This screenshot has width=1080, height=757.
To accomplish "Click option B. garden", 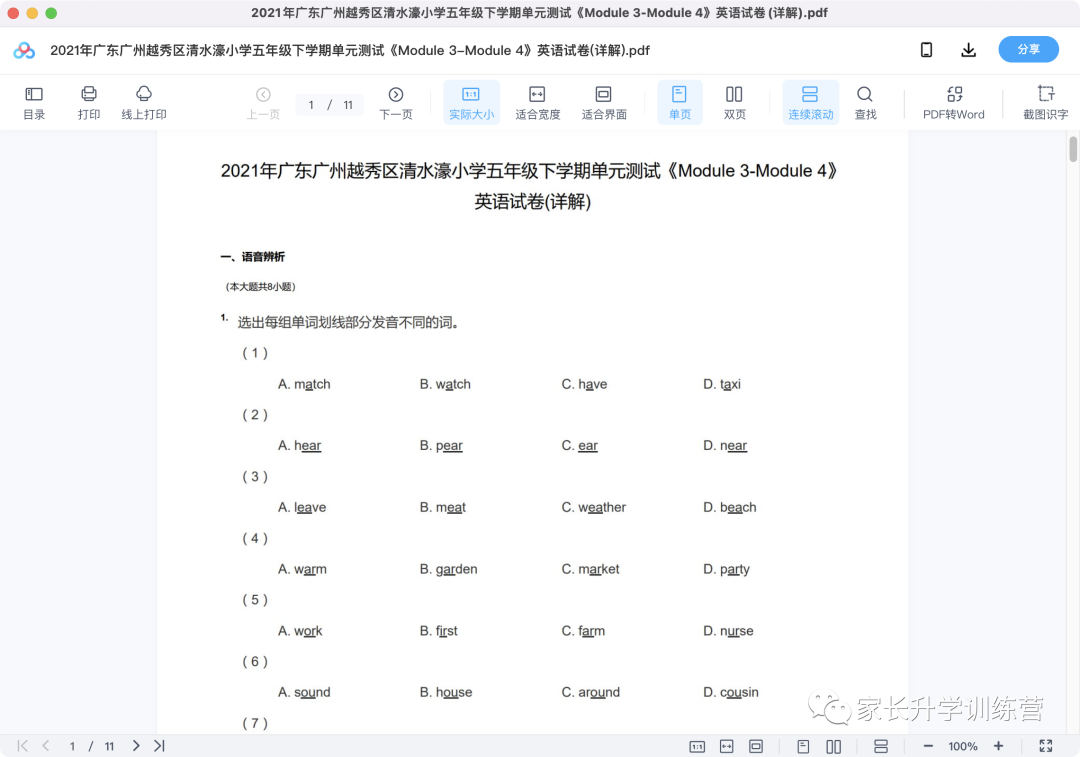I will [448, 569].
